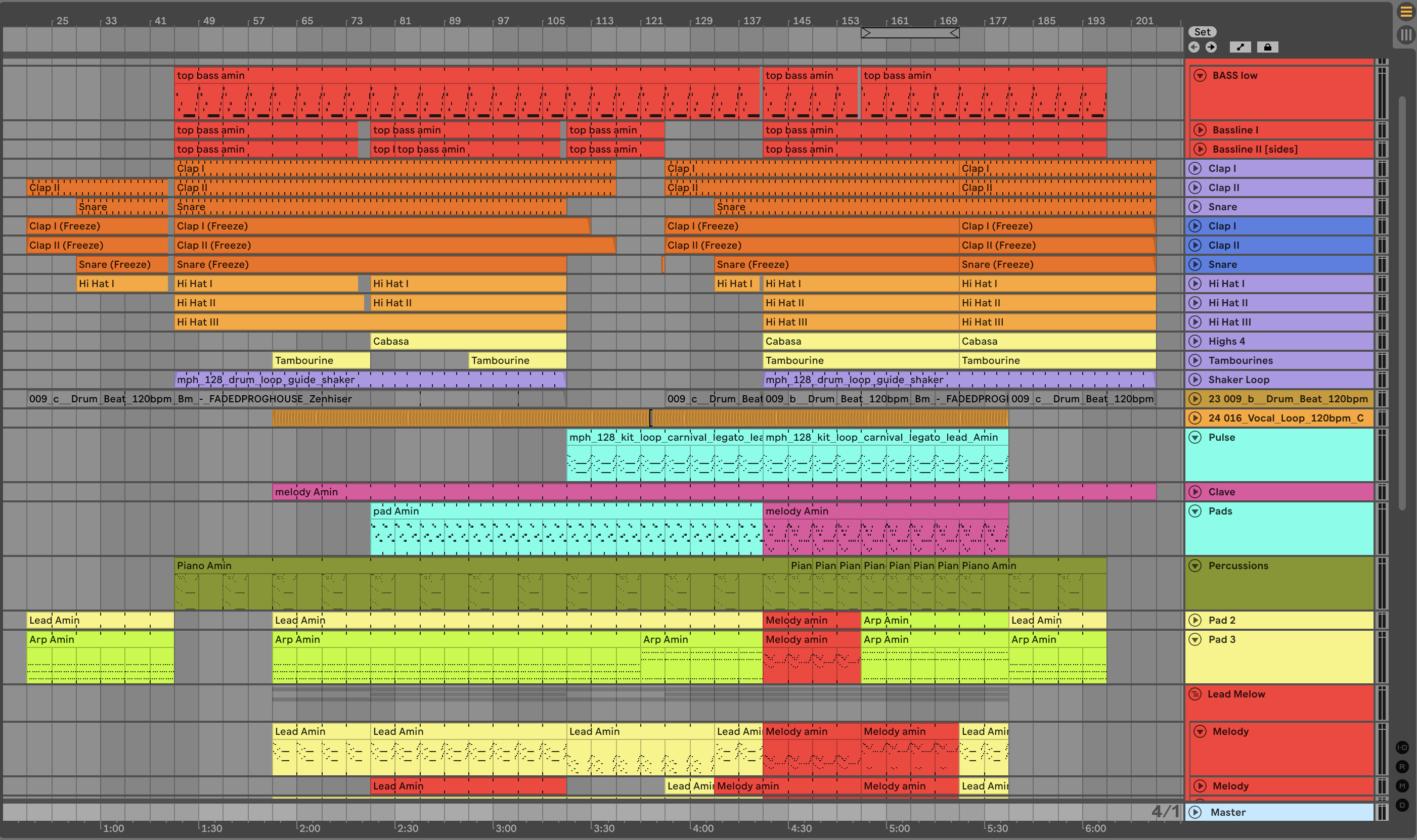The width and height of the screenshot is (1417, 840).
Task: Click the Master track fold button
Action: pyautogui.click(x=1195, y=812)
